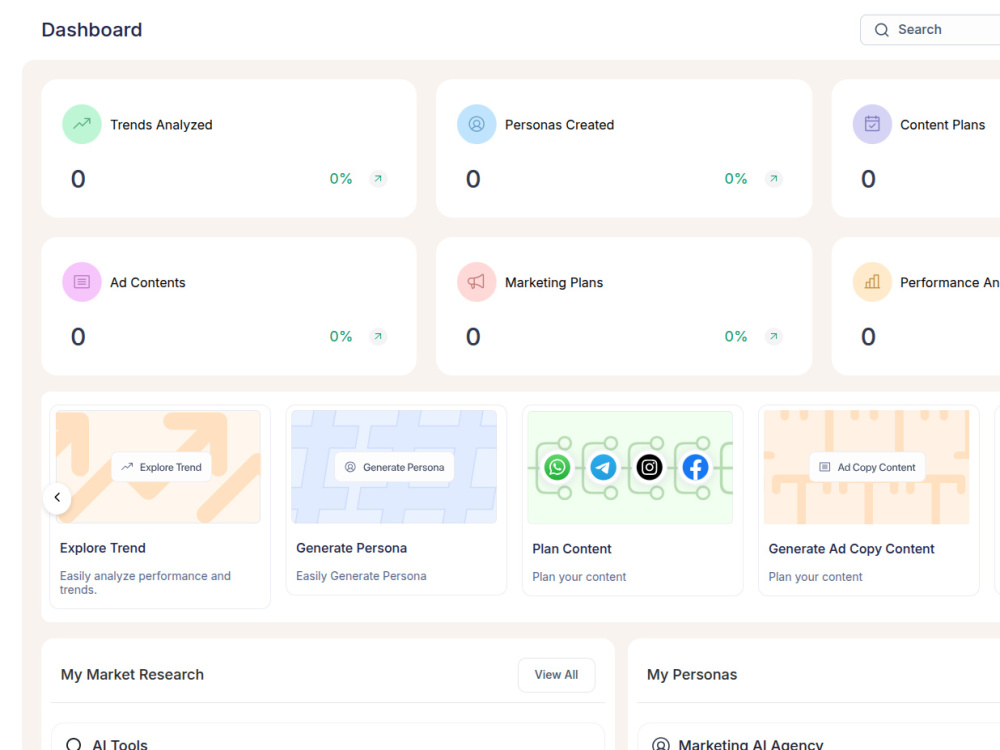
Task: Click the Telegram icon in Plan Content
Action: click(603, 467)
